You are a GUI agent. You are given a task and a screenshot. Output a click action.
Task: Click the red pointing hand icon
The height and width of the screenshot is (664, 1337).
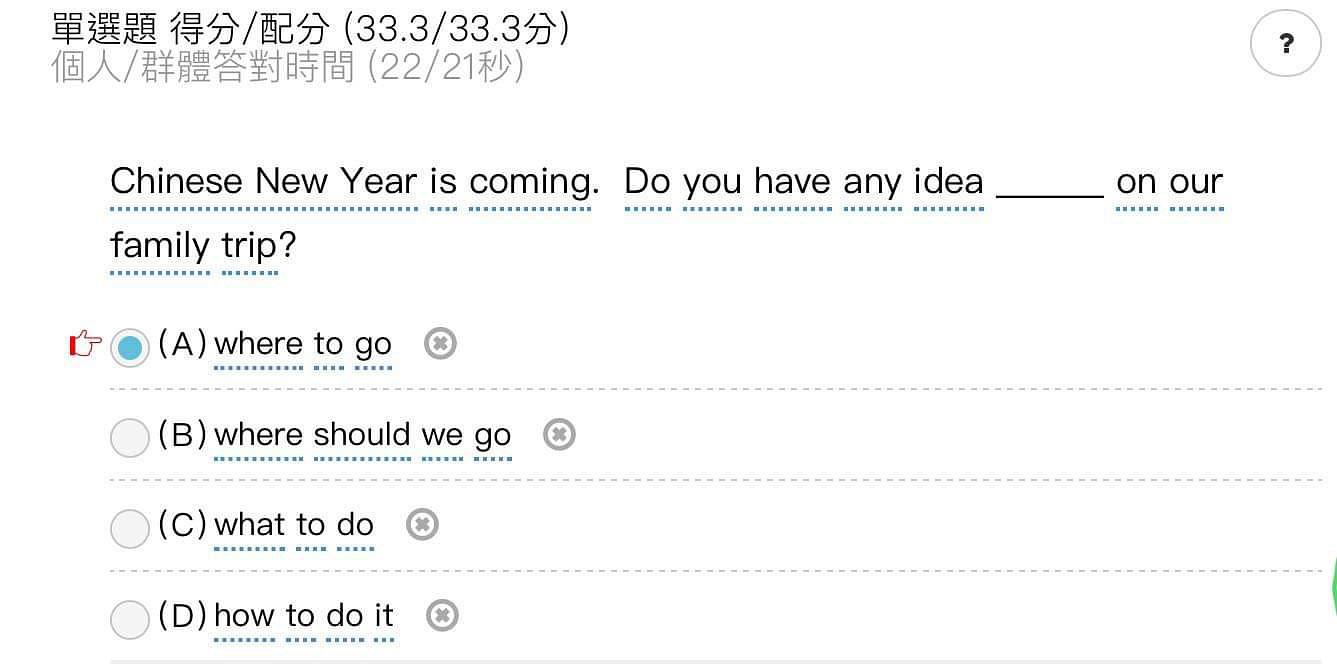(x=85, y=345)
